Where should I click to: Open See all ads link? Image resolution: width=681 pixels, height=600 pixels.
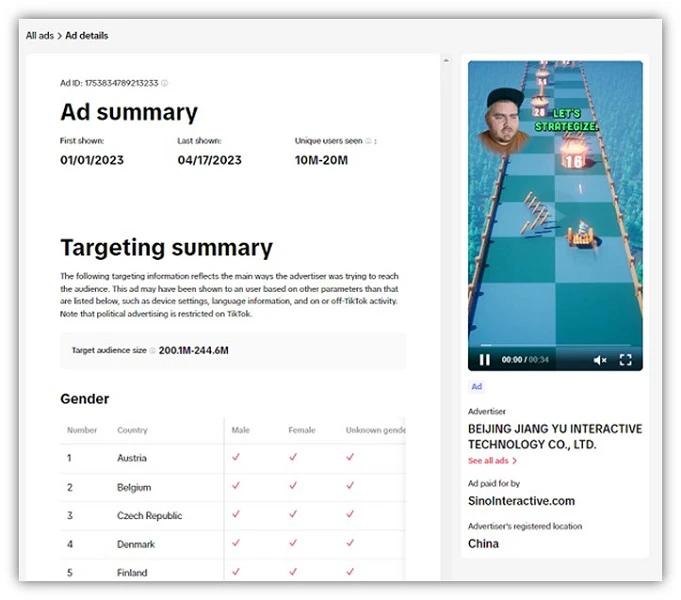[492, 461]
